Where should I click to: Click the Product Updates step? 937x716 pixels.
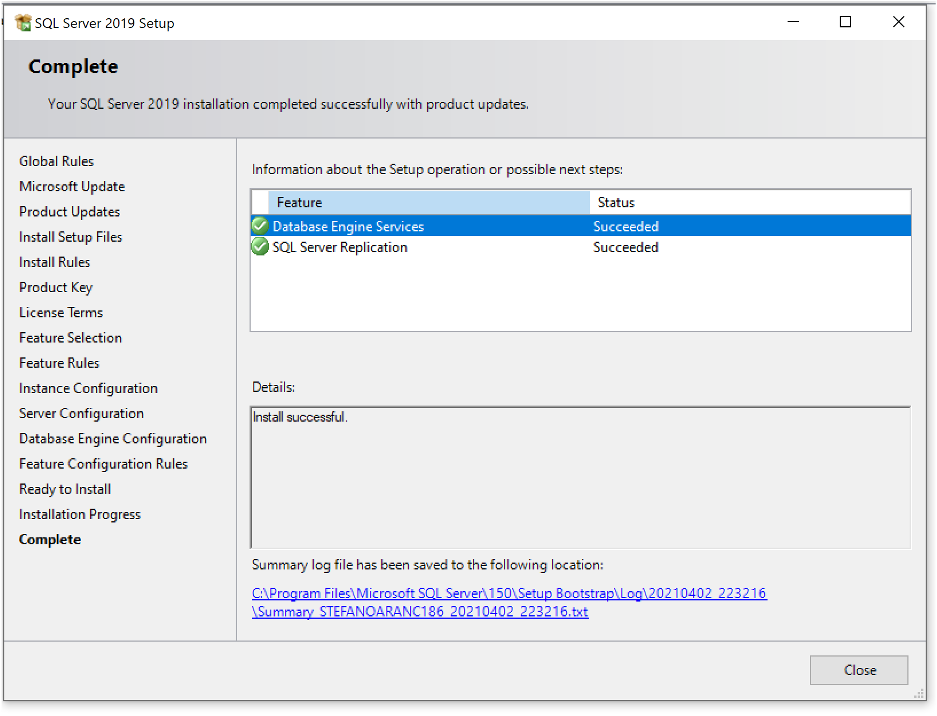click(x=69, y=212)
